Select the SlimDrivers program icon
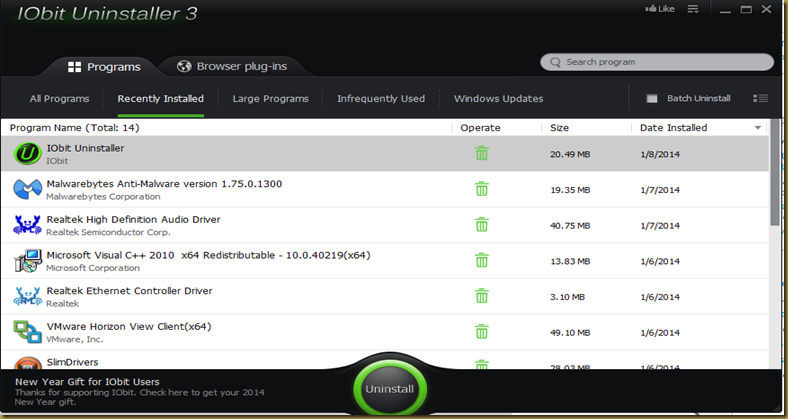Viewport: 788px width, 419px height. 27,363
